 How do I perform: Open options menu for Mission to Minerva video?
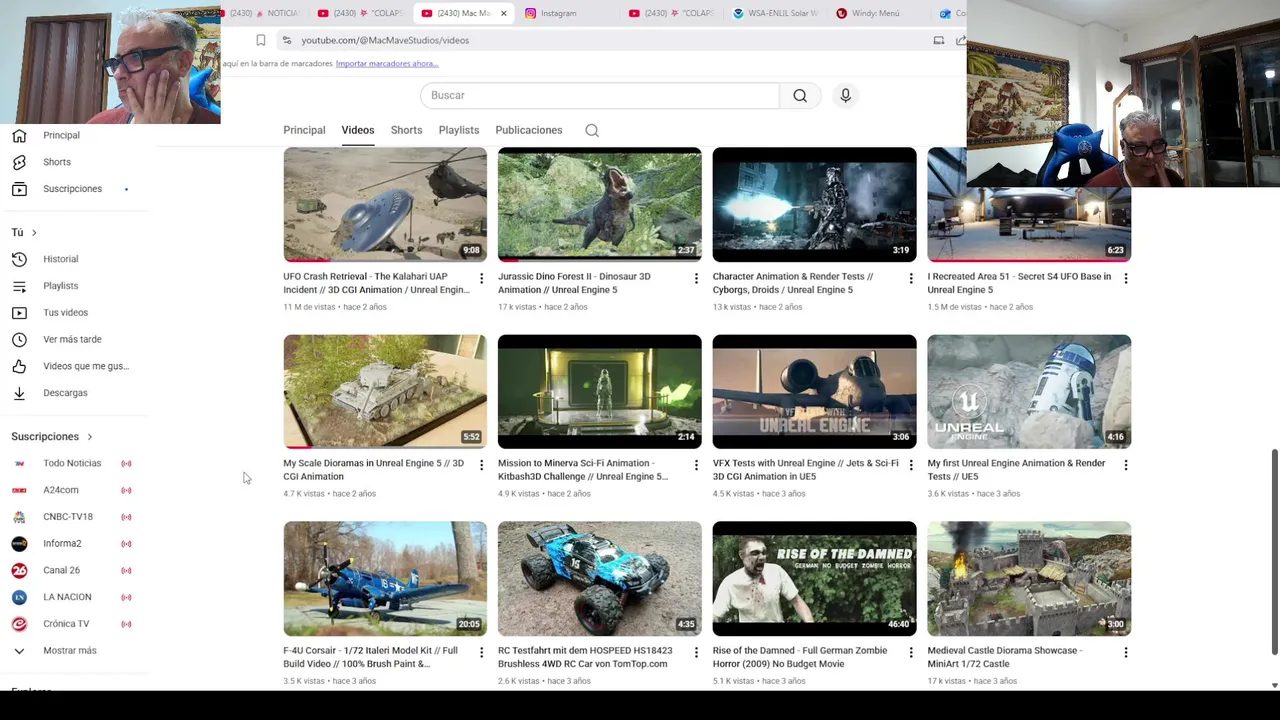click(x=696, y=465)
